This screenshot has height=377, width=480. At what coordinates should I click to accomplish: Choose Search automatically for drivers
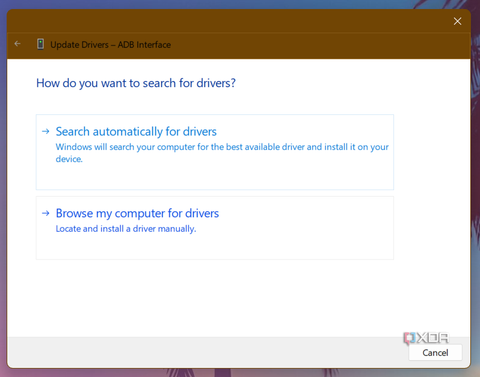point(215,152)
